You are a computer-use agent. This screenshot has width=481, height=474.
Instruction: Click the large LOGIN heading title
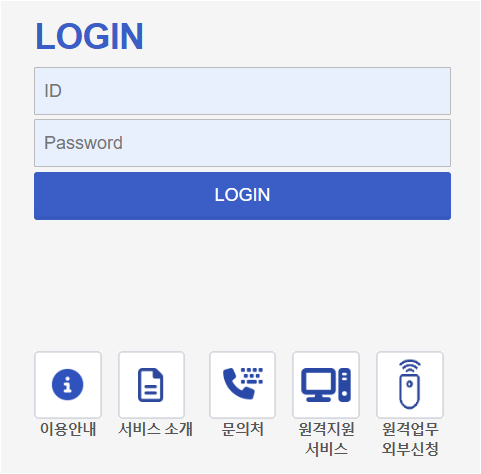pos(90,36)
